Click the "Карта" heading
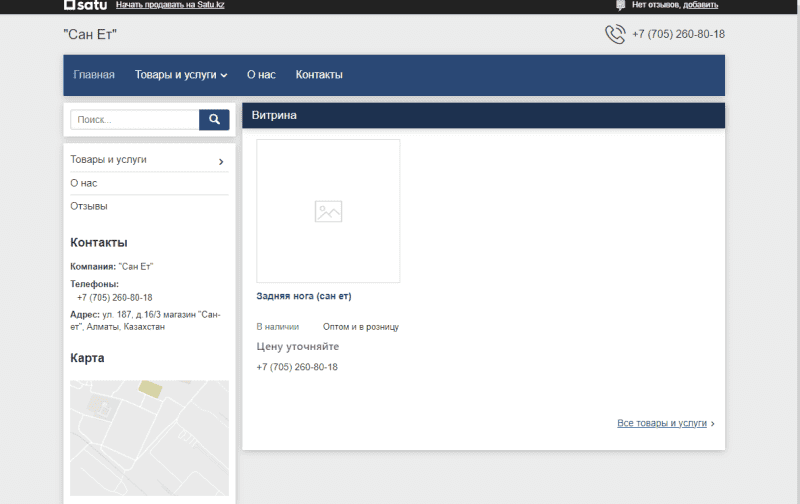 tap(87, 358)
